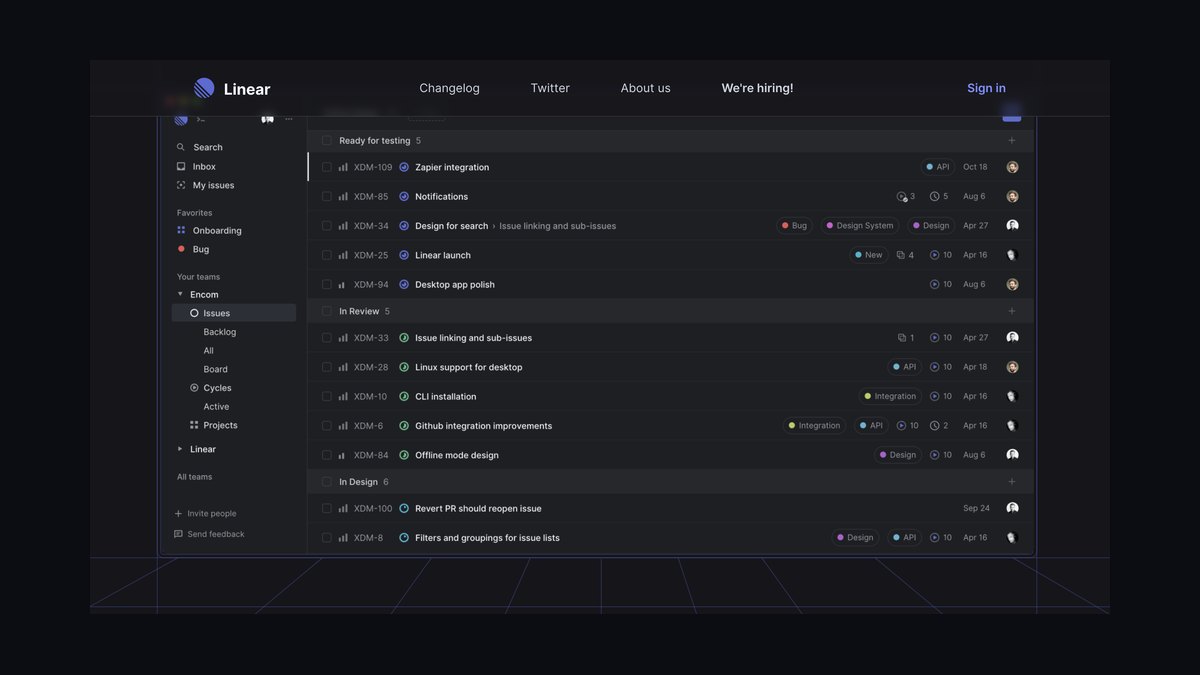The width and height of the screenshot is (1200, 675).
Task: Click parent issue Issue linking and sub-issues on XDM-34
Action: (557, 226)
